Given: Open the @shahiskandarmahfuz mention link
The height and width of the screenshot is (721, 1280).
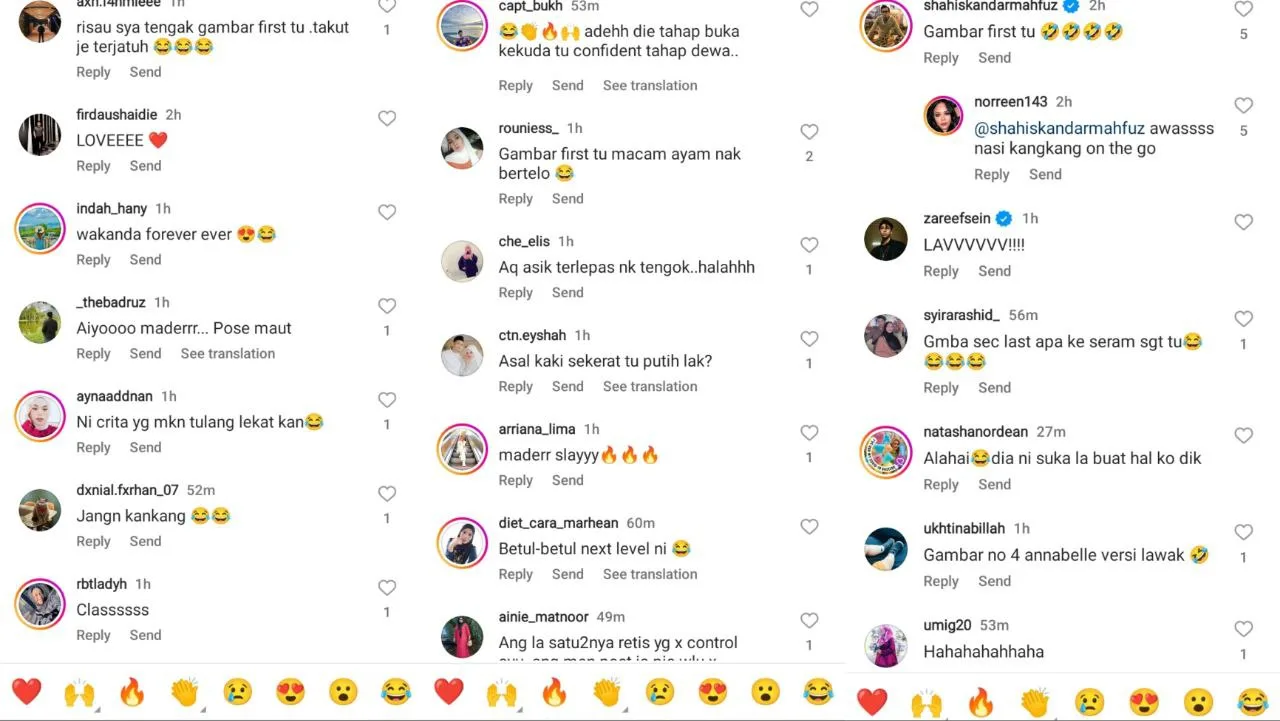Looking at the screenshot, I should pyautogui.click(x=1060, y=128).
